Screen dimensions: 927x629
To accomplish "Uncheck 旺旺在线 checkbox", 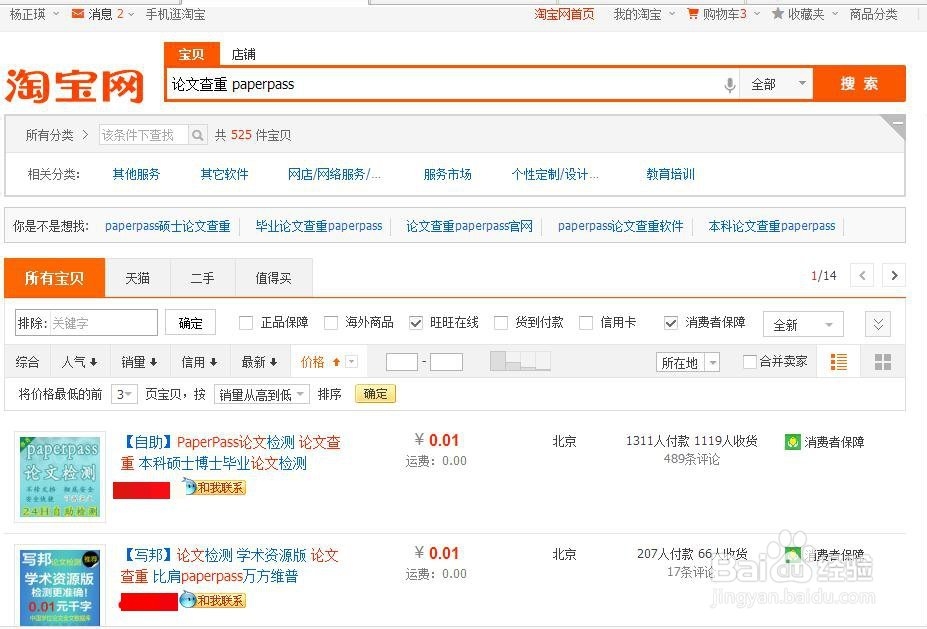I will tap(416, 323).
